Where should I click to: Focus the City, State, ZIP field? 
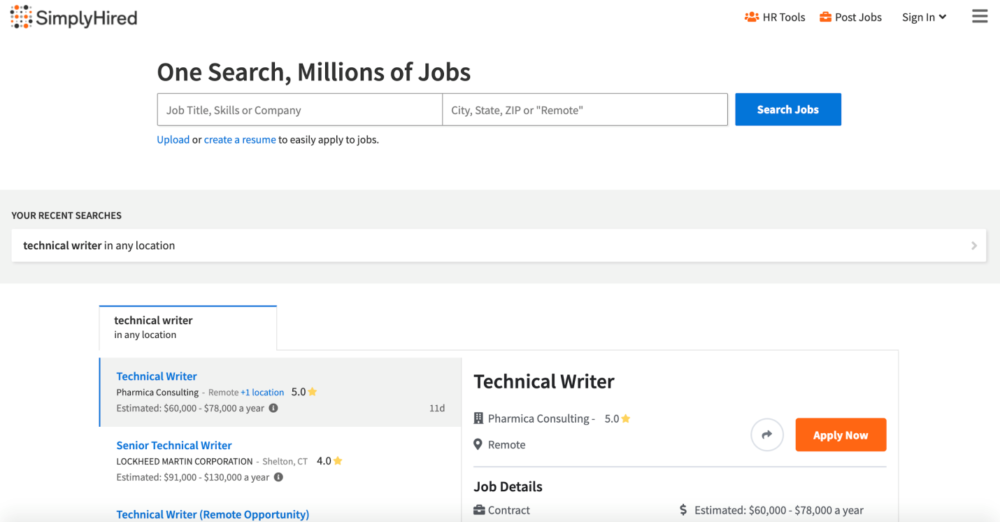(585, 110)
